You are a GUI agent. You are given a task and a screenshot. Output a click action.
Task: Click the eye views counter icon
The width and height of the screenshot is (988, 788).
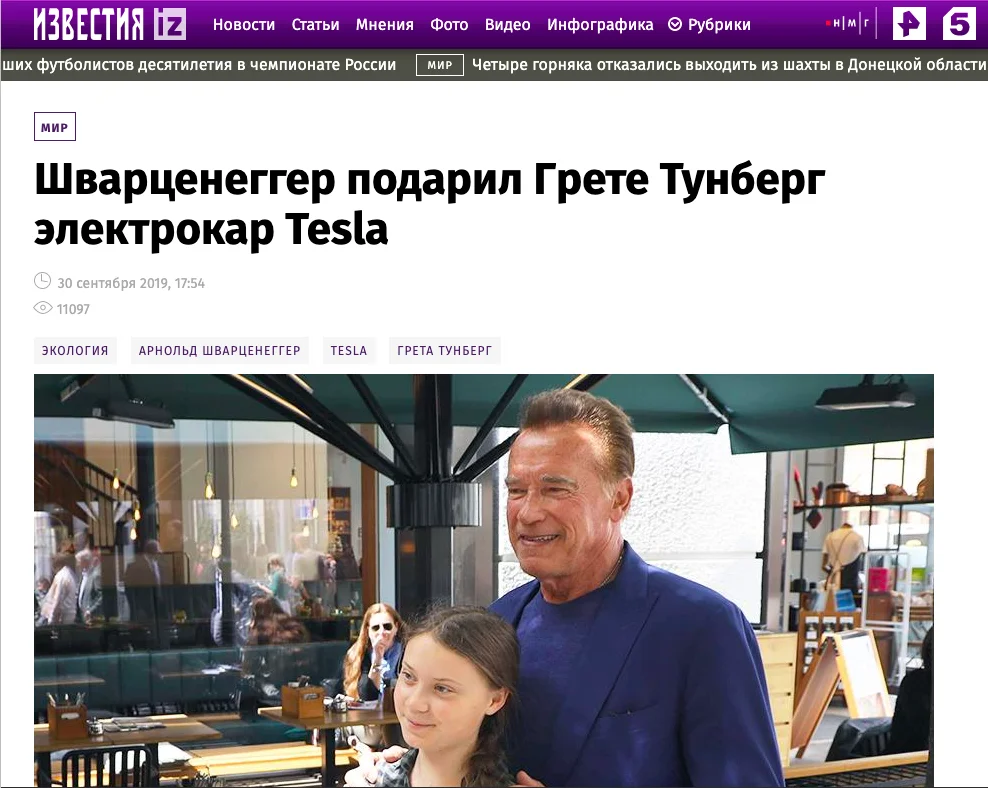pyautogui.click(x=42, y=308)
